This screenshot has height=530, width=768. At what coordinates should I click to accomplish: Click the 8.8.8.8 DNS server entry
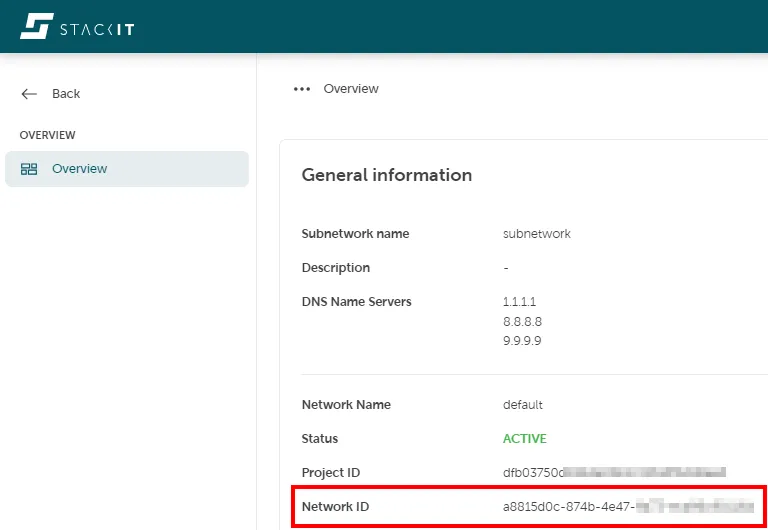[x=522, y=322]
